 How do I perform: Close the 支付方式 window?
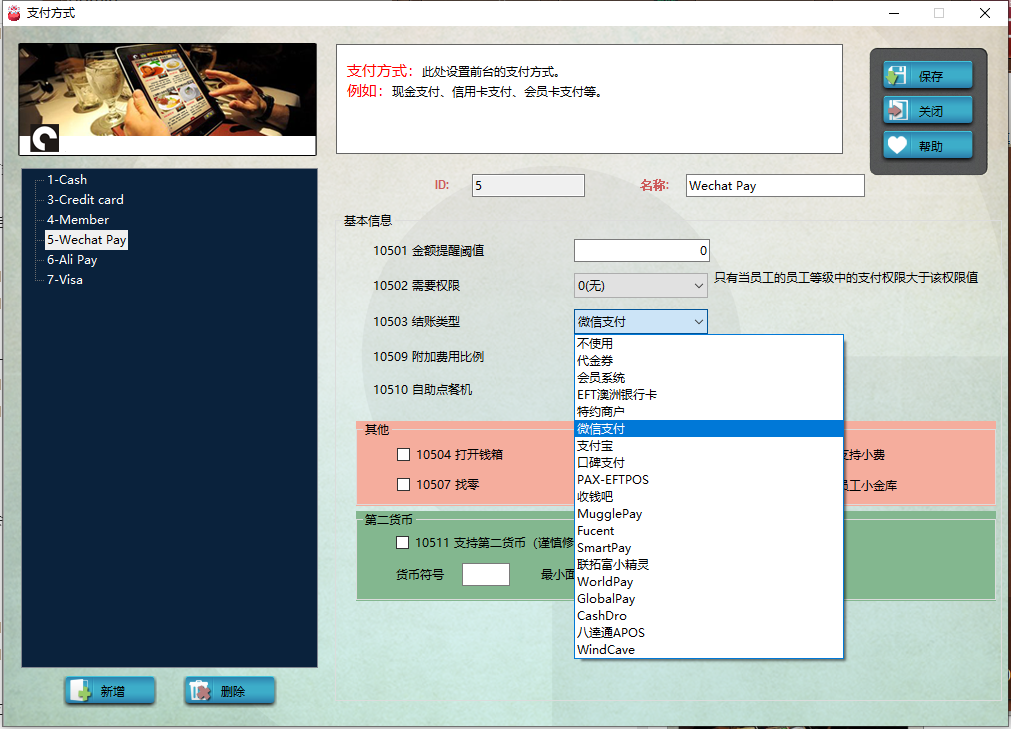[985, 13]
